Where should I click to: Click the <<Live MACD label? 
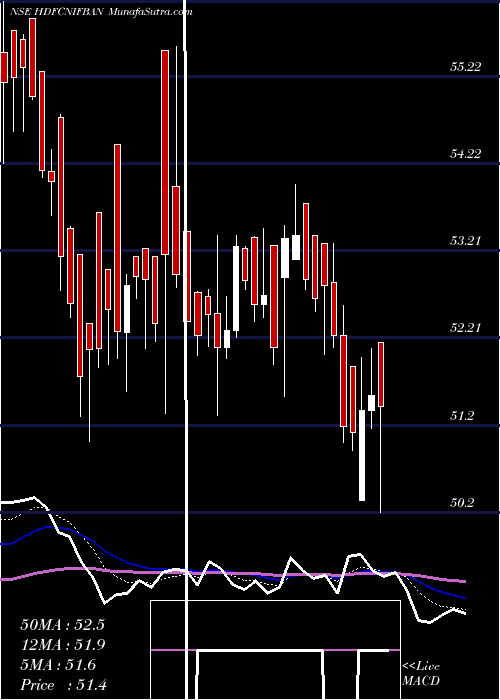(421, 674)
